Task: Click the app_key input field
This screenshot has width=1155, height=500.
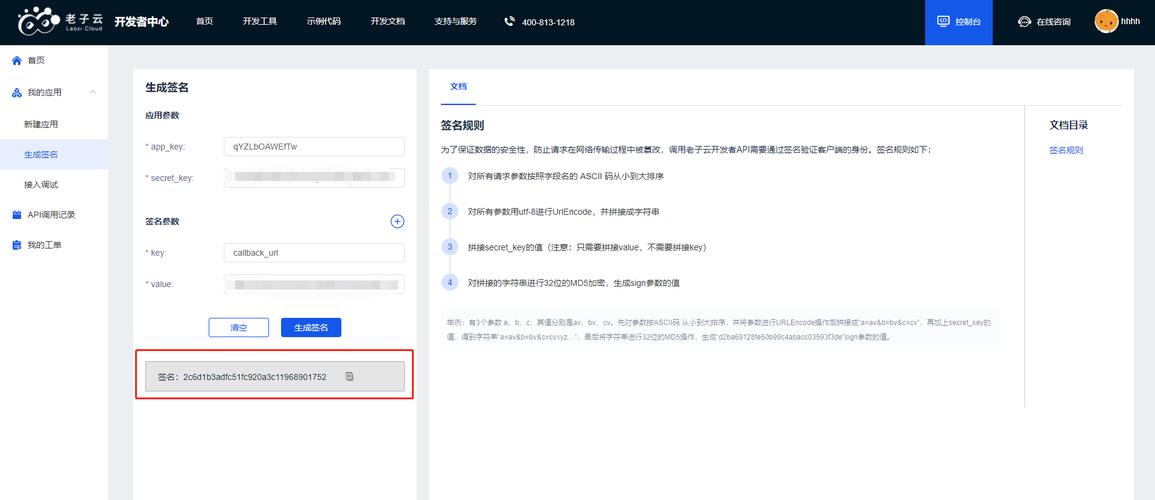Action: [x=315, y=147]
